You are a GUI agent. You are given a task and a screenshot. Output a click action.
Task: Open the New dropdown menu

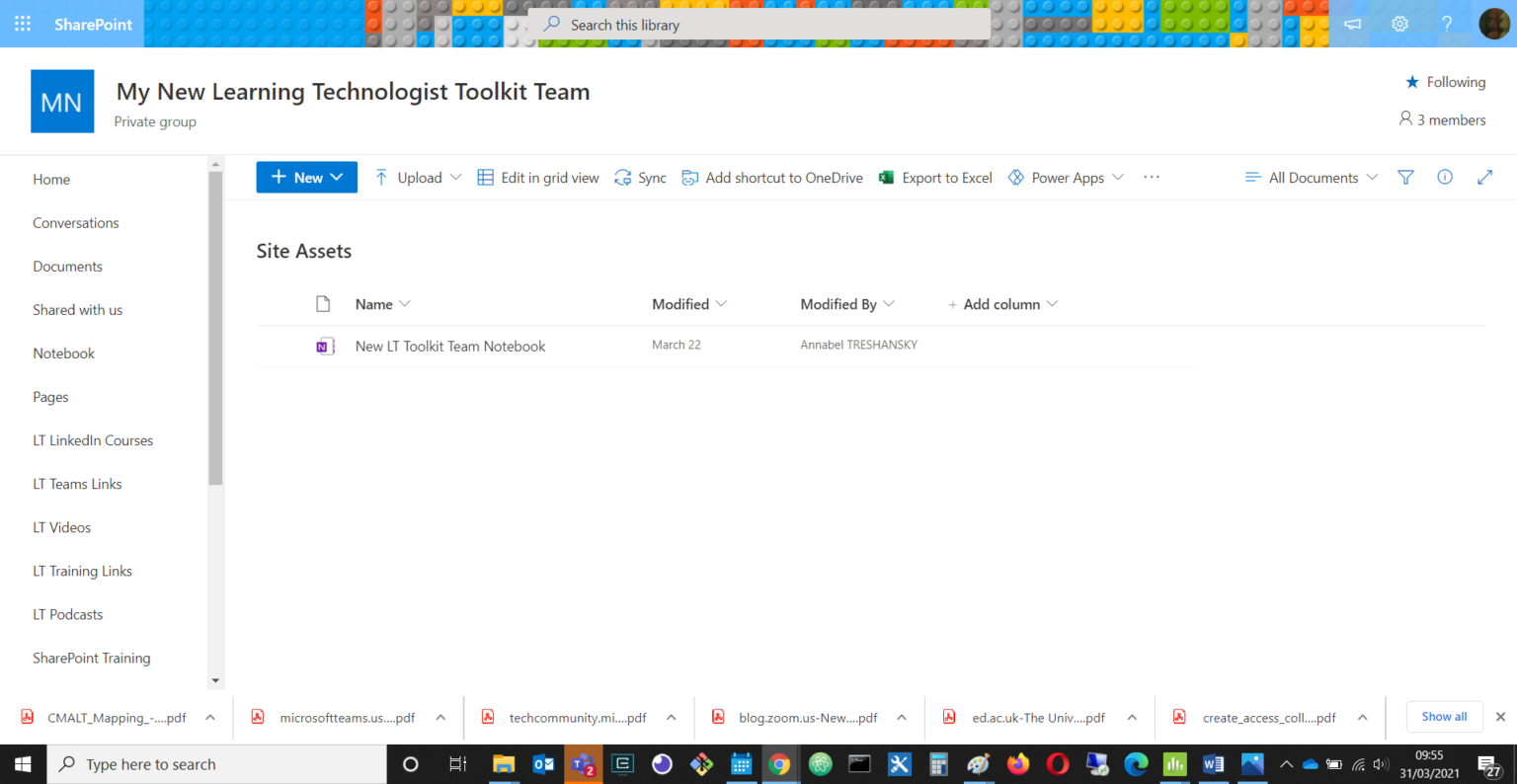tap(306, 177)
